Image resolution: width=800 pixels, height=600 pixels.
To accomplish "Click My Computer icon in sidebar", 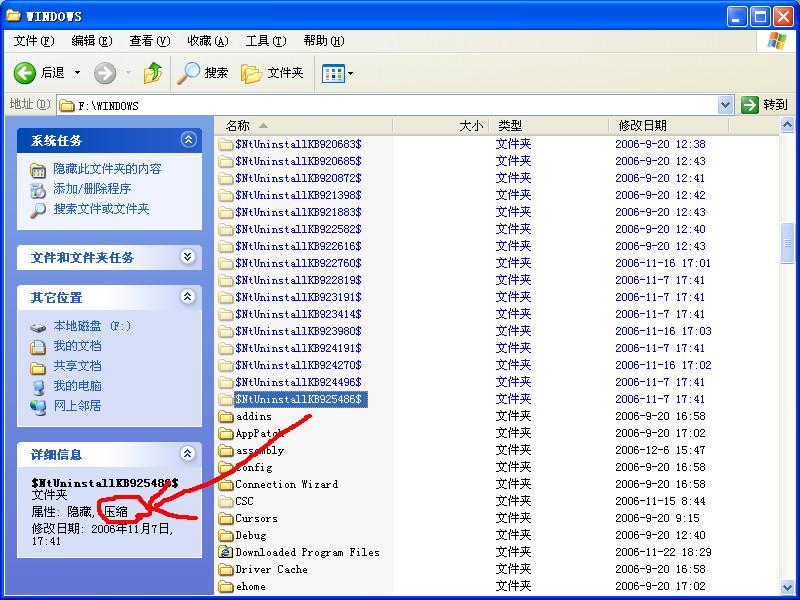I will click(38, 387).
